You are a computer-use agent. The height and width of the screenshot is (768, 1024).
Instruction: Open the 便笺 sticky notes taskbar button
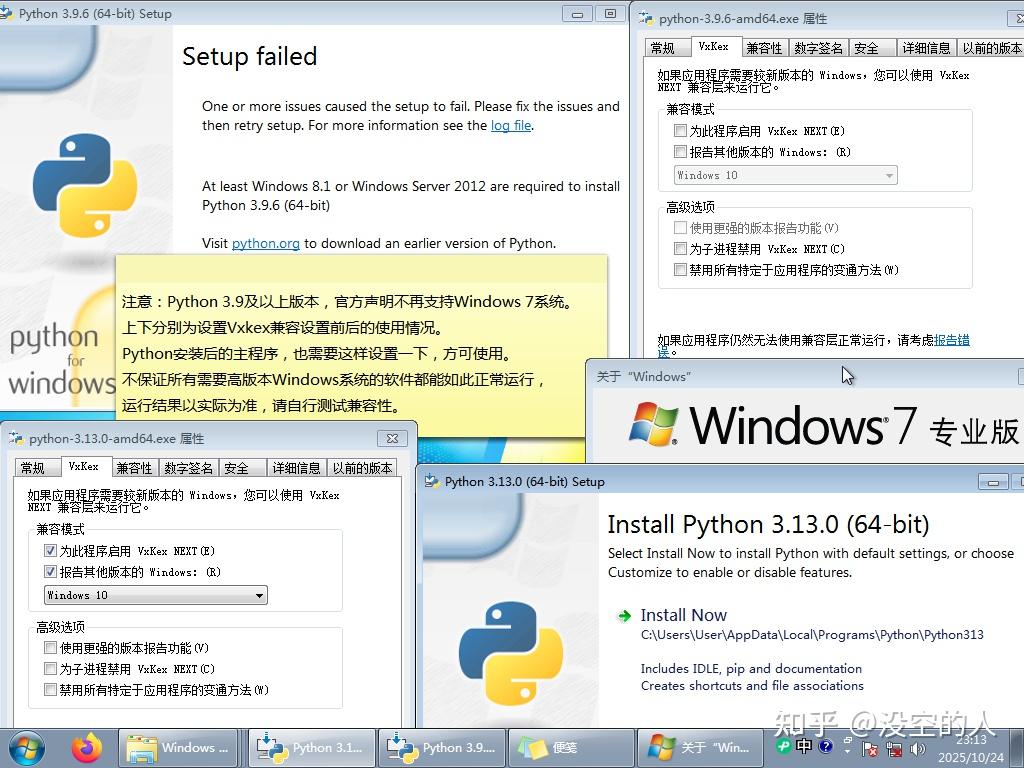click(571, 748)
